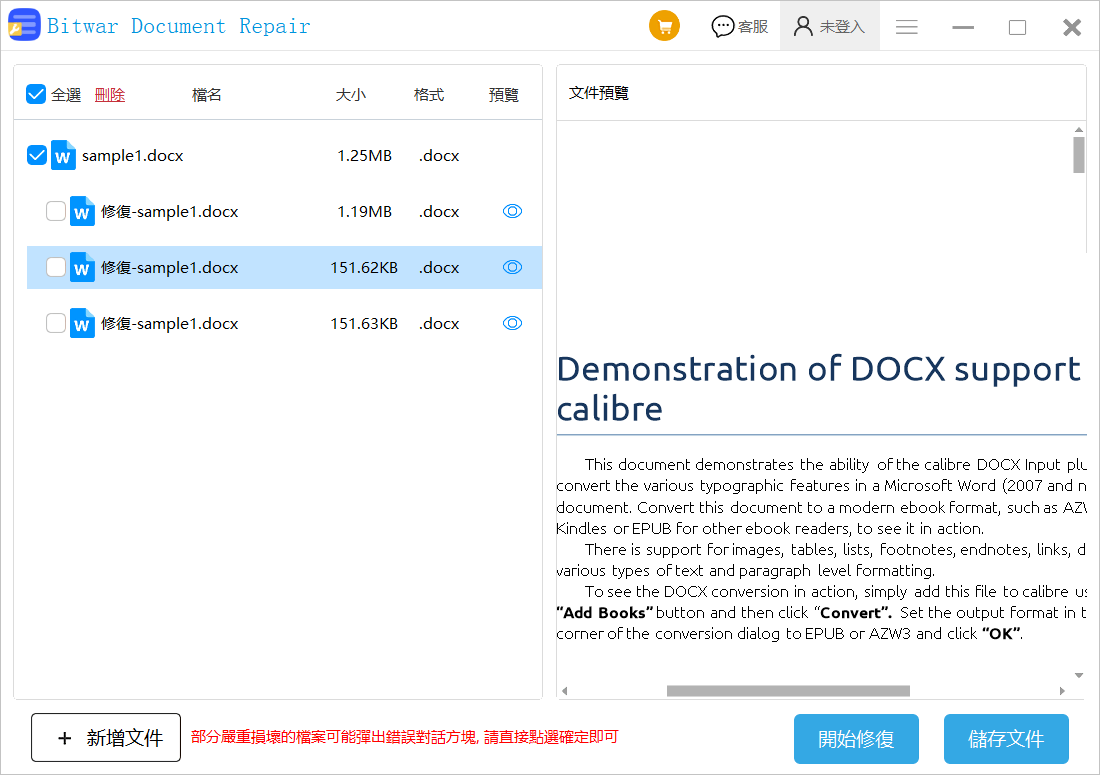1100x775 pixels.
Task: Click the 'Demonstration of DOCX support' heading
Action: point(819,370)
